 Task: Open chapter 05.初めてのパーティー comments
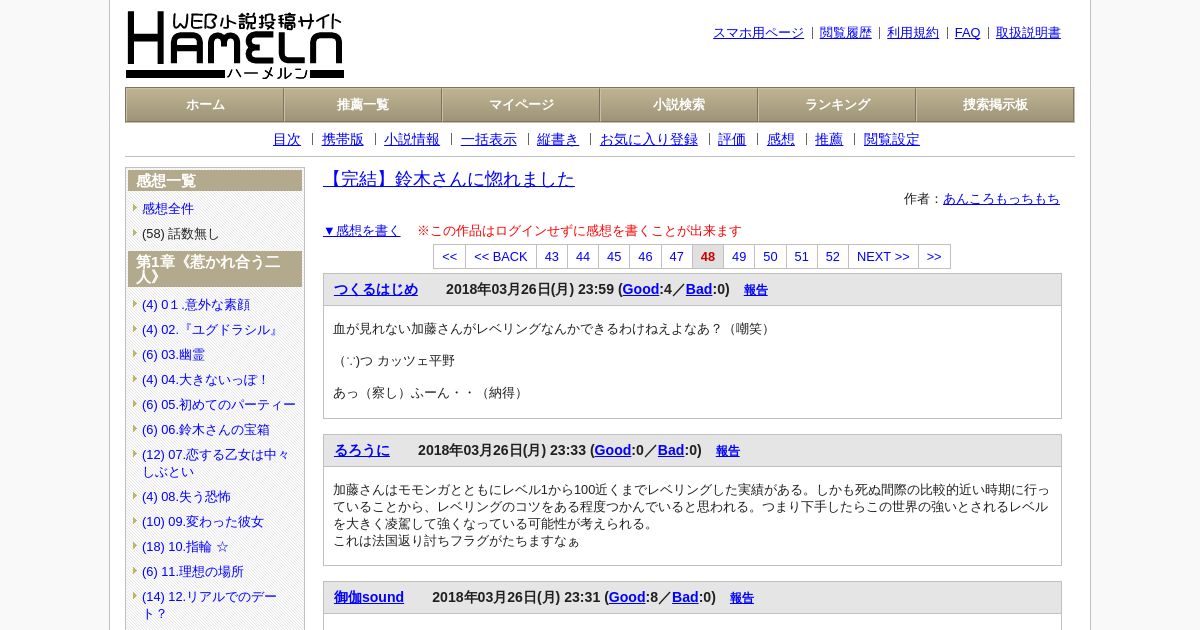[219, 405]
